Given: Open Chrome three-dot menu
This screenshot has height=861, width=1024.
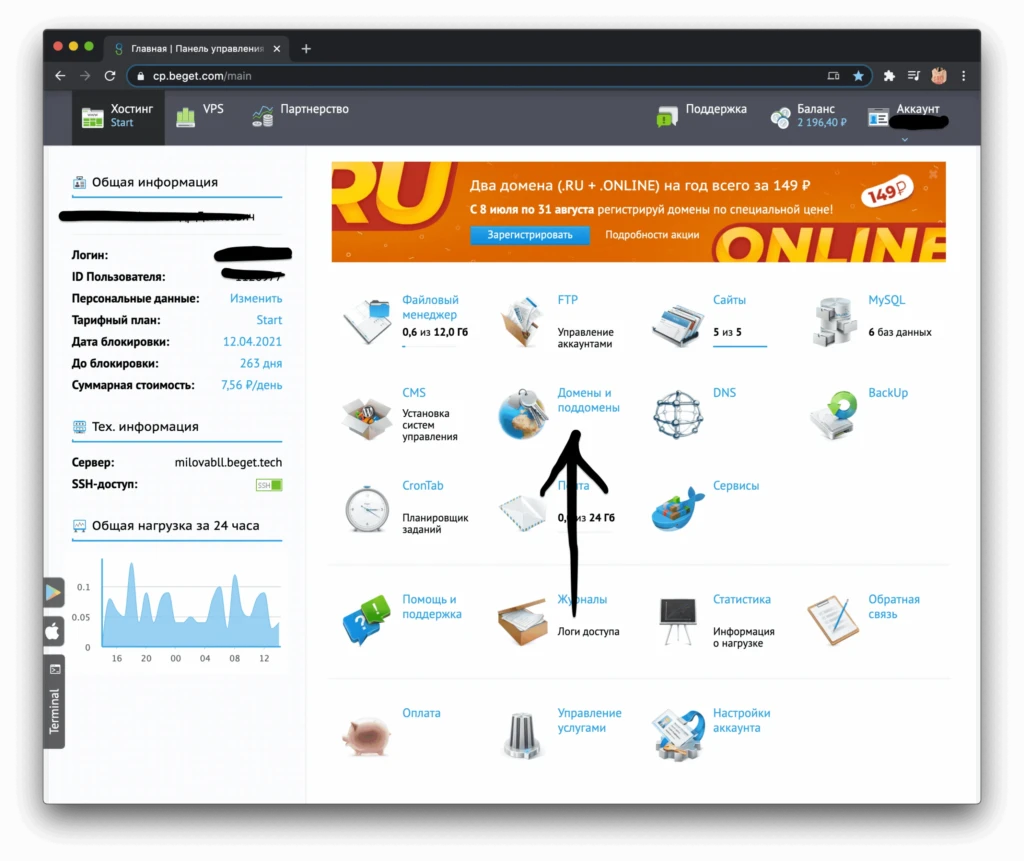Looking at the screenshot, I should pyautogui.click(x=963, y=76).
